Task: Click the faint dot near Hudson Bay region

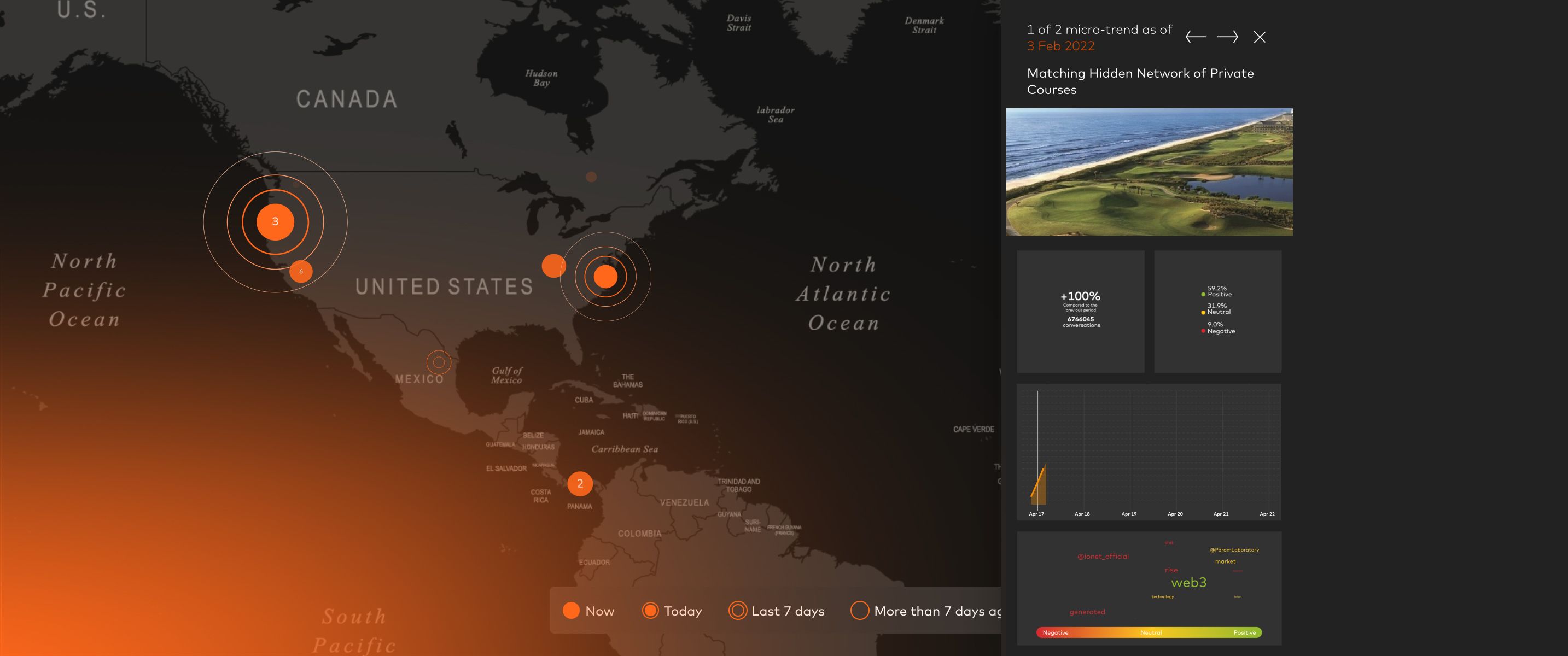Action: point(591,177)
